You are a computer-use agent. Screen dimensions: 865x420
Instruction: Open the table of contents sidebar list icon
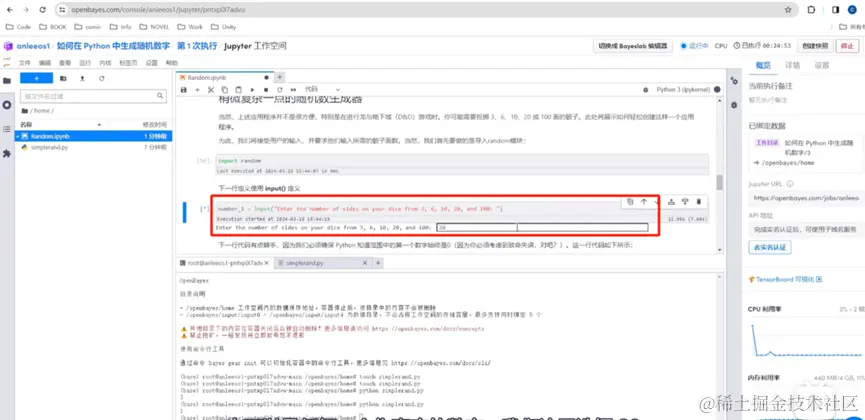tap(7, 129)
